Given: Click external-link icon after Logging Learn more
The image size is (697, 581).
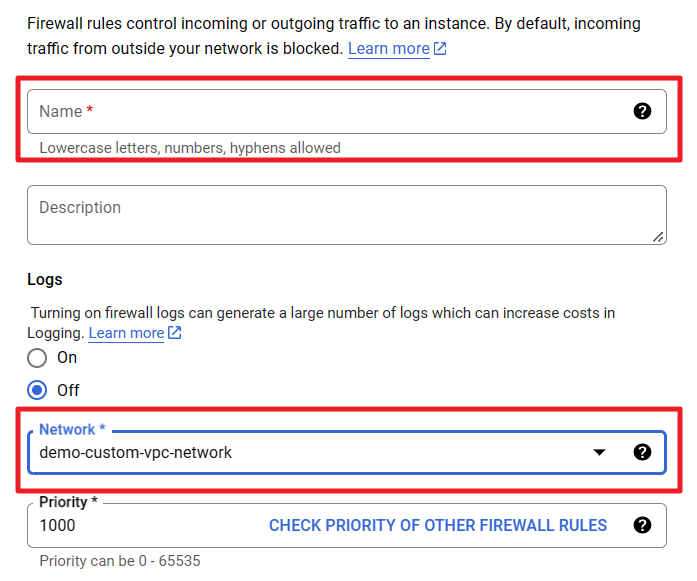Looking at the screenshot, I should [x=175, y=333].
